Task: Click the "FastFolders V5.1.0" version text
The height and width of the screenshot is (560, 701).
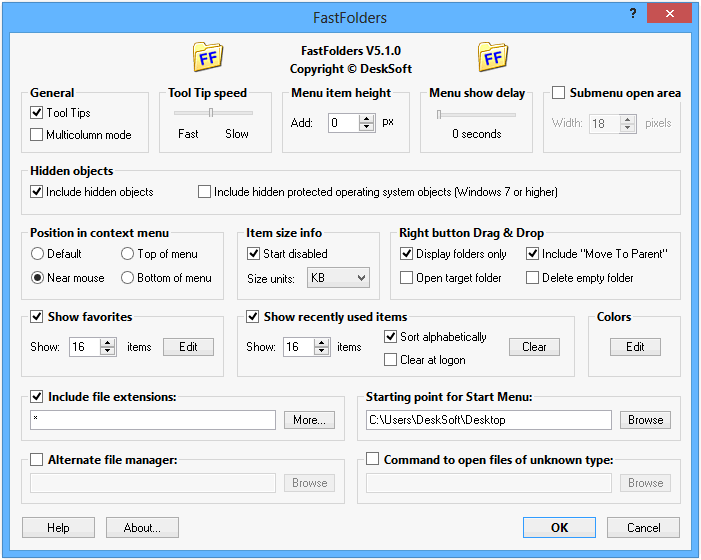Action: click(351, 51)
